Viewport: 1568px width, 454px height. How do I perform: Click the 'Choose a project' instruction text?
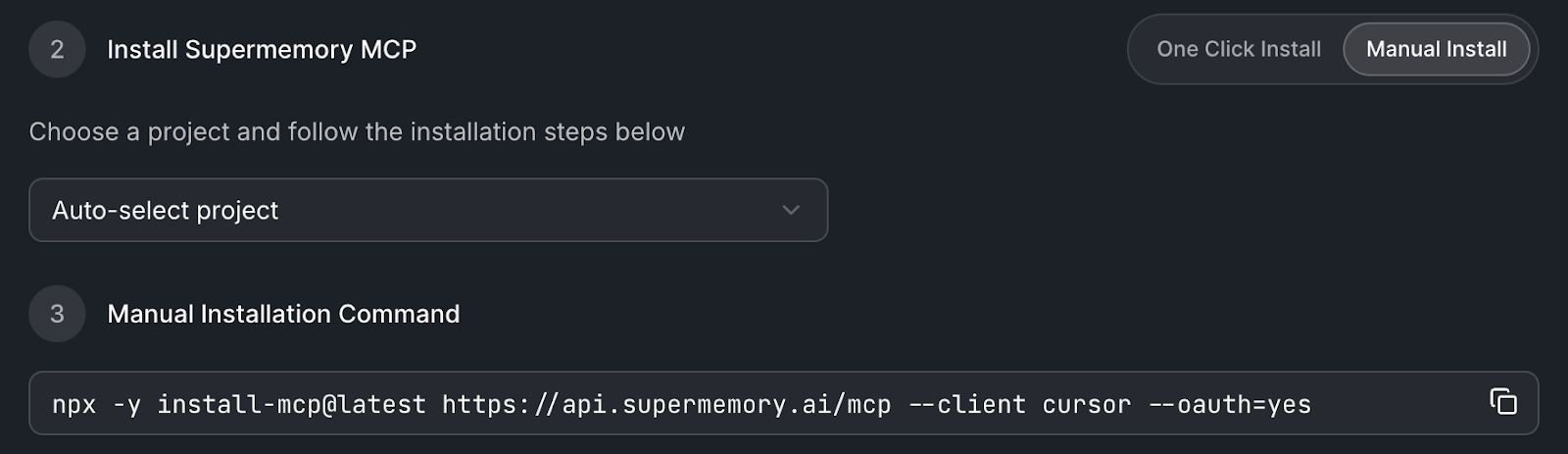point(357,131)
